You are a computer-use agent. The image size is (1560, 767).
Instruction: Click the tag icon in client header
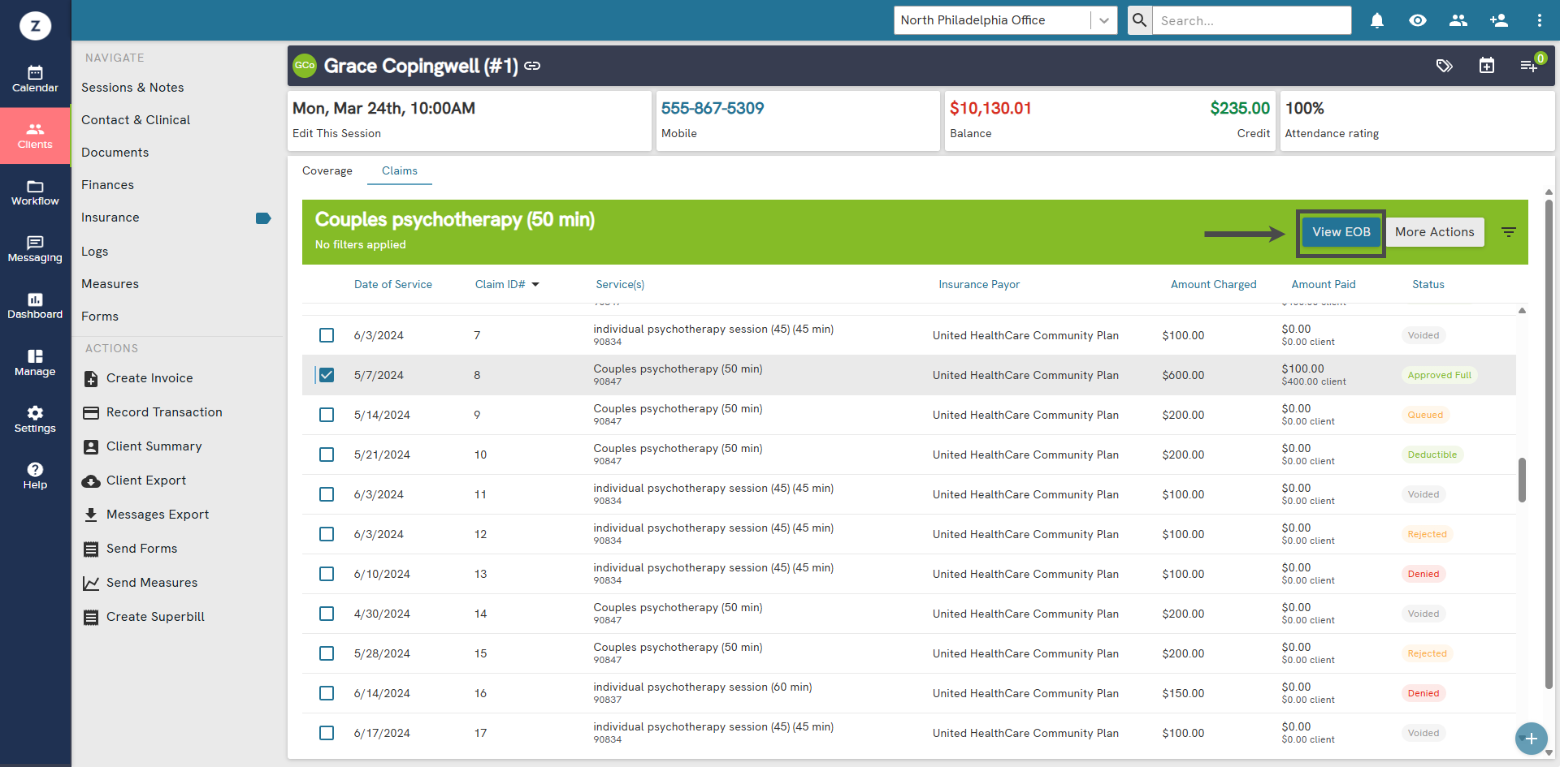tap(1444, 66)
